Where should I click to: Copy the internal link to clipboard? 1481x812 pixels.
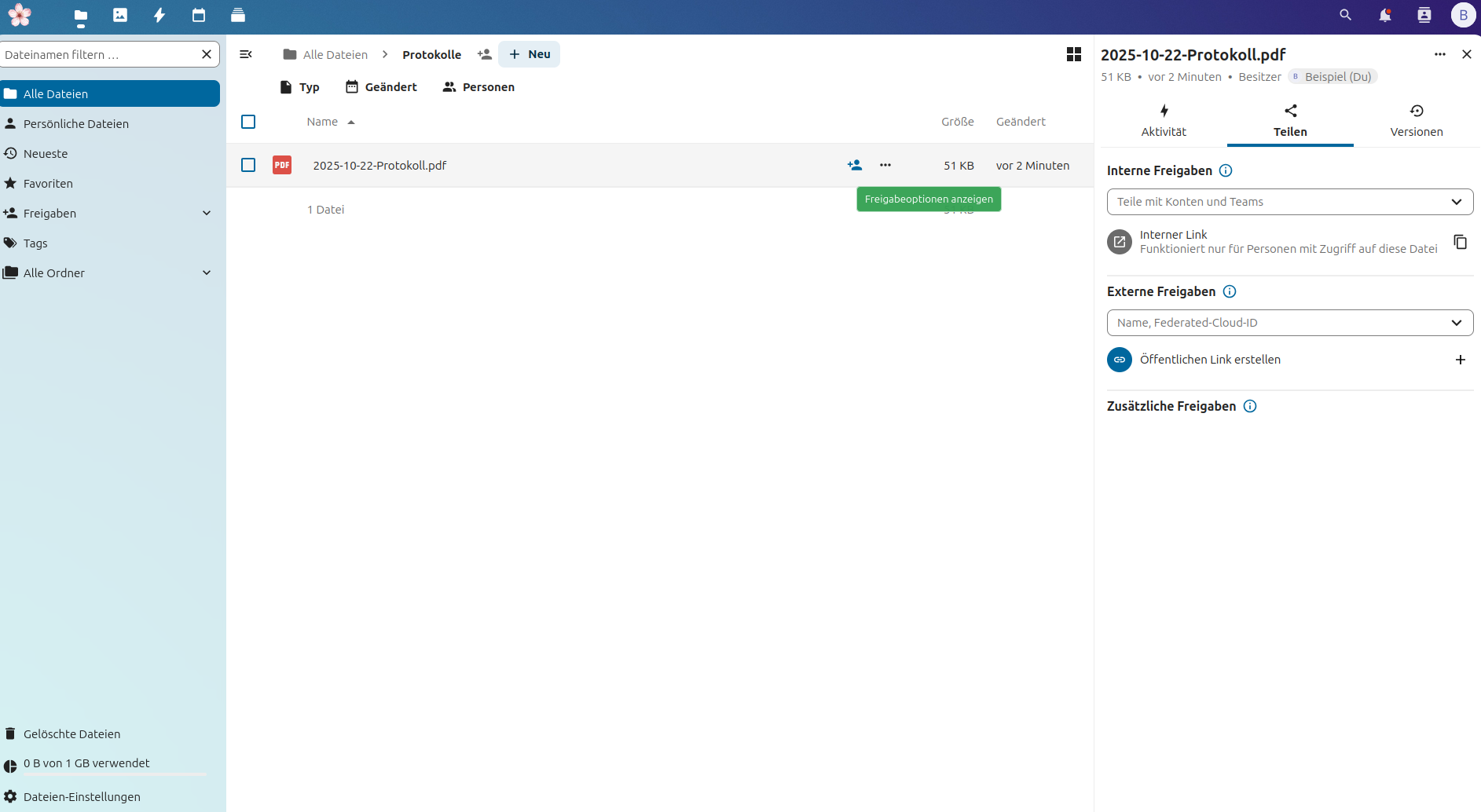pos(1460,242)
